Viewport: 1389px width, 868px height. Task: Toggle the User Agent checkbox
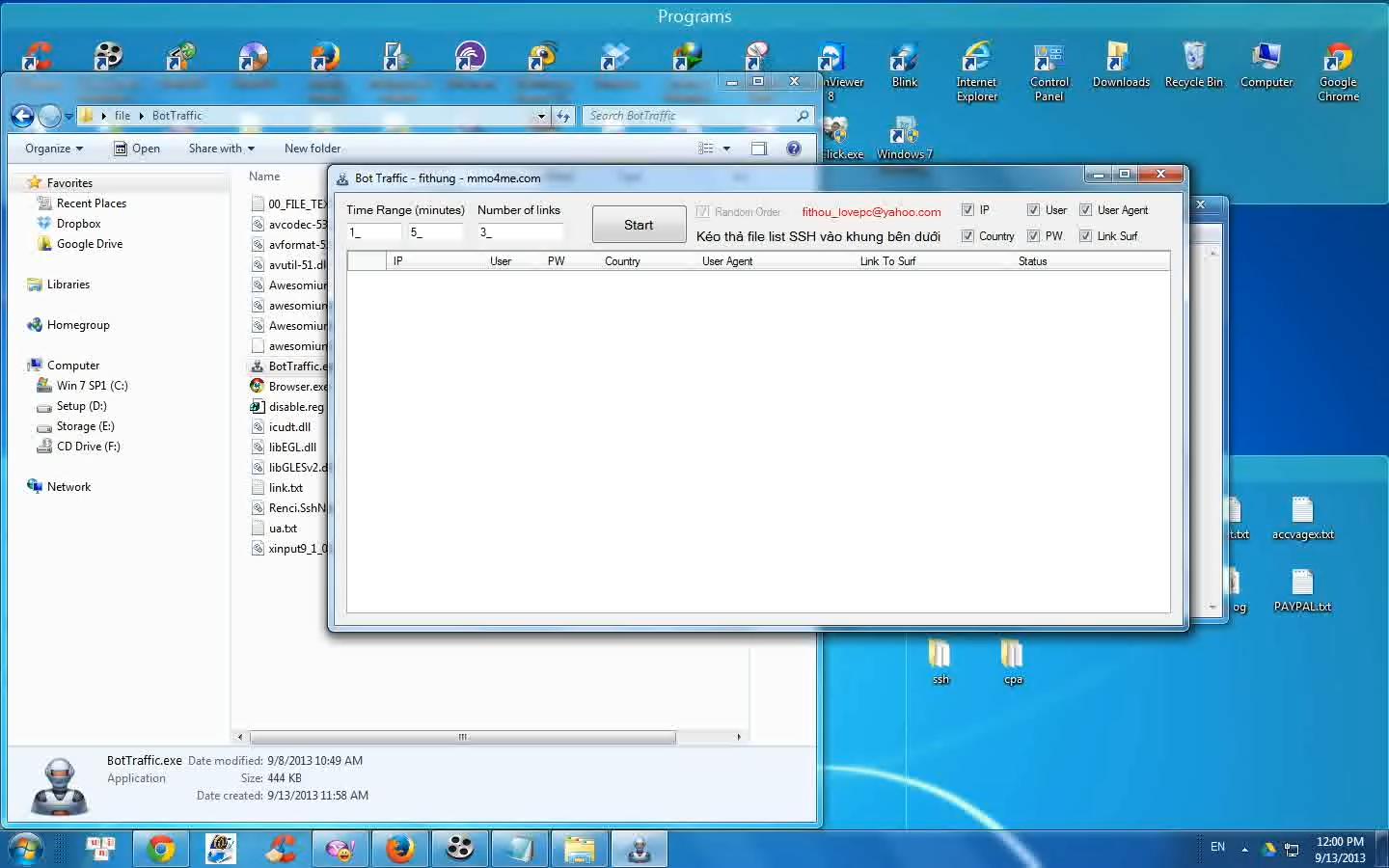tap(1085, 209)
